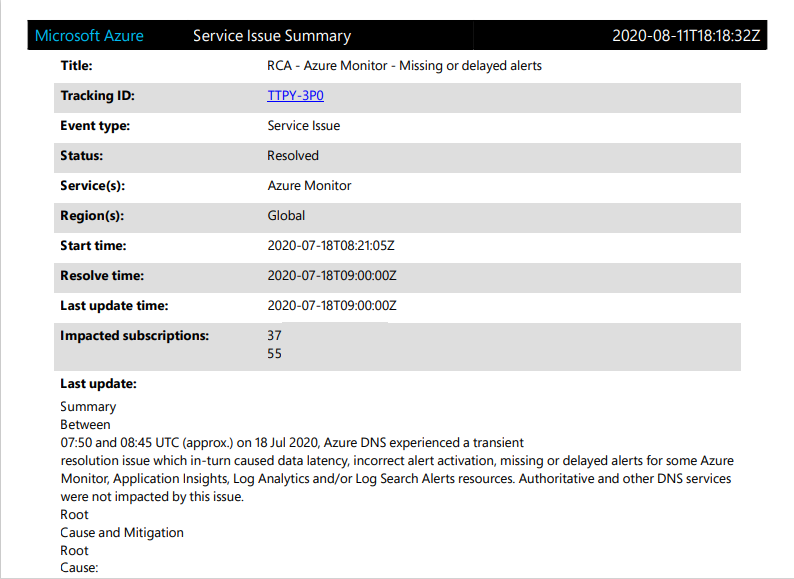This screenshot has height=579, width=794.
Task: Click the Last update: label
Action: coord(98,384)
